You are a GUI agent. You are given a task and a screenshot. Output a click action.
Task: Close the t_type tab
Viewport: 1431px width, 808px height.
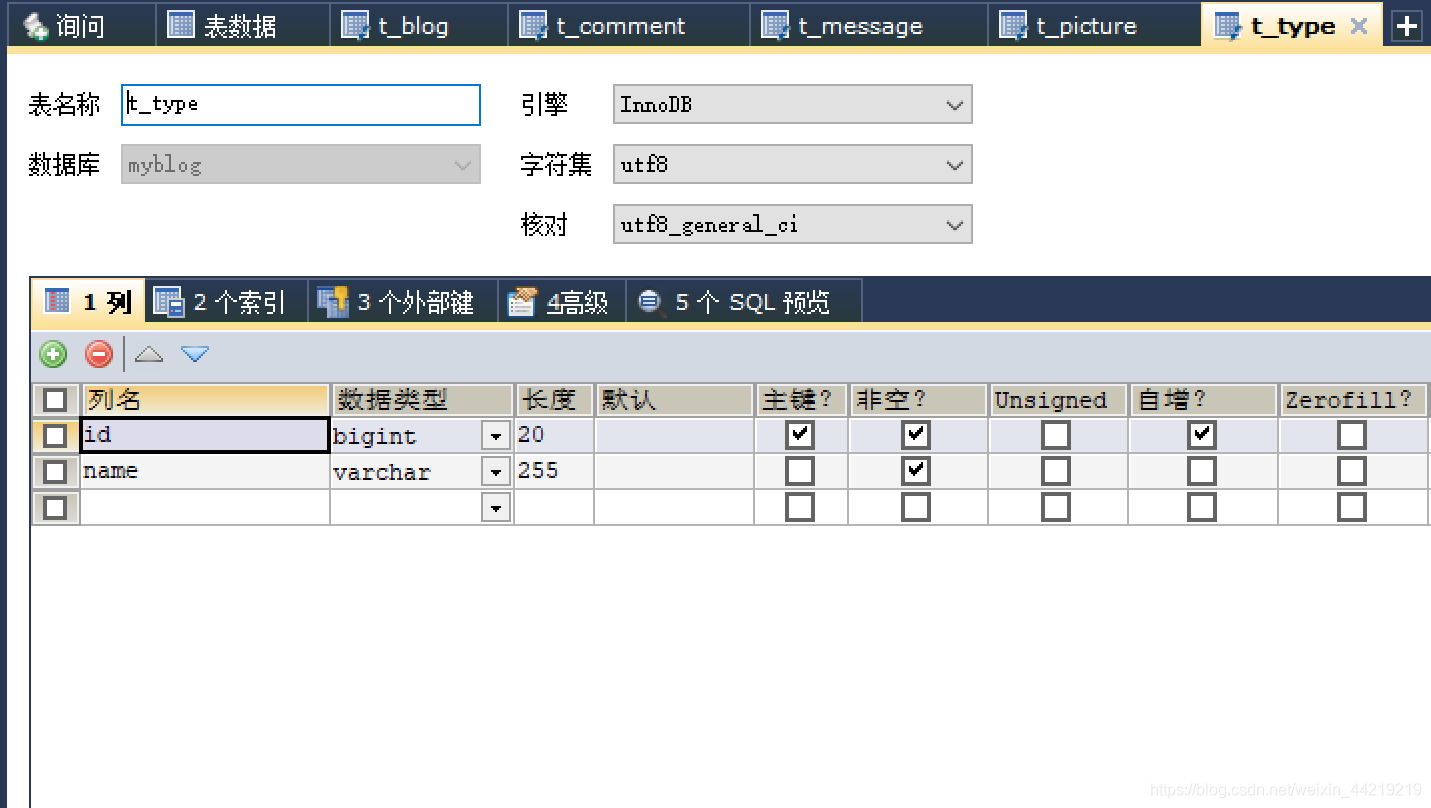pos(1358,26)
